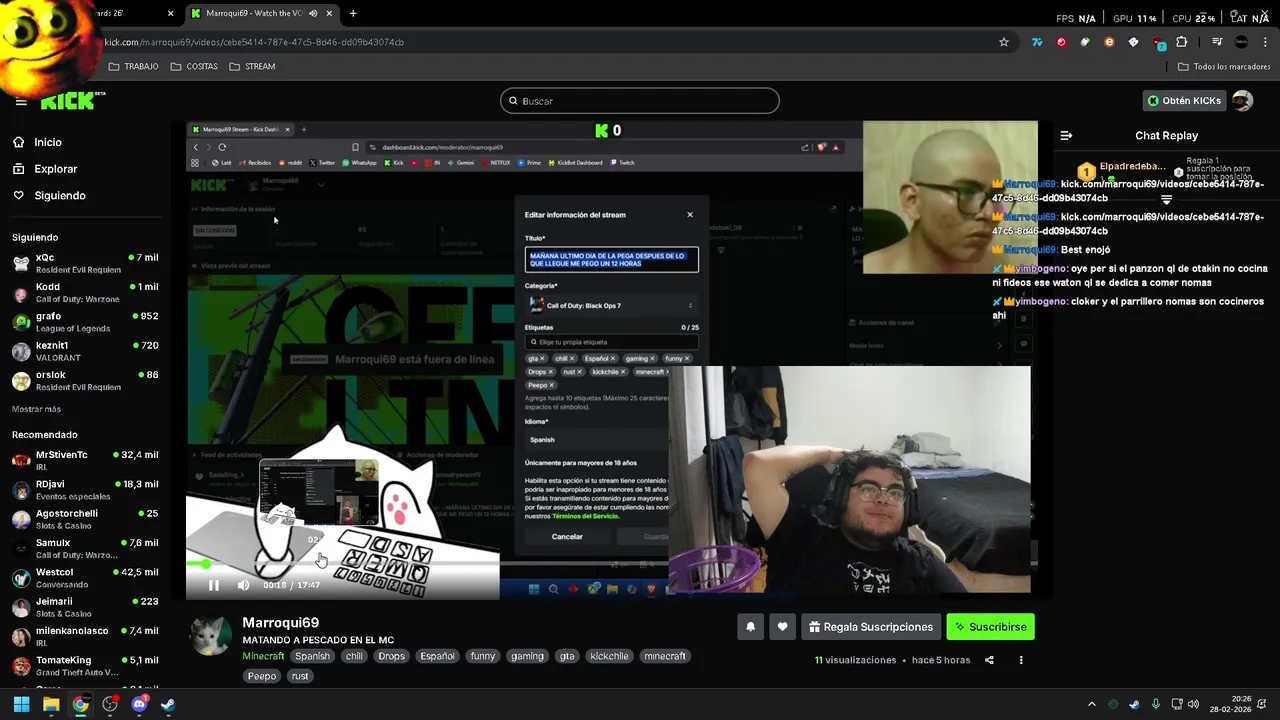Viewport: 1280px width, 720px height.
Task: Seek on the video progress bar
Action: coord(610,564)
